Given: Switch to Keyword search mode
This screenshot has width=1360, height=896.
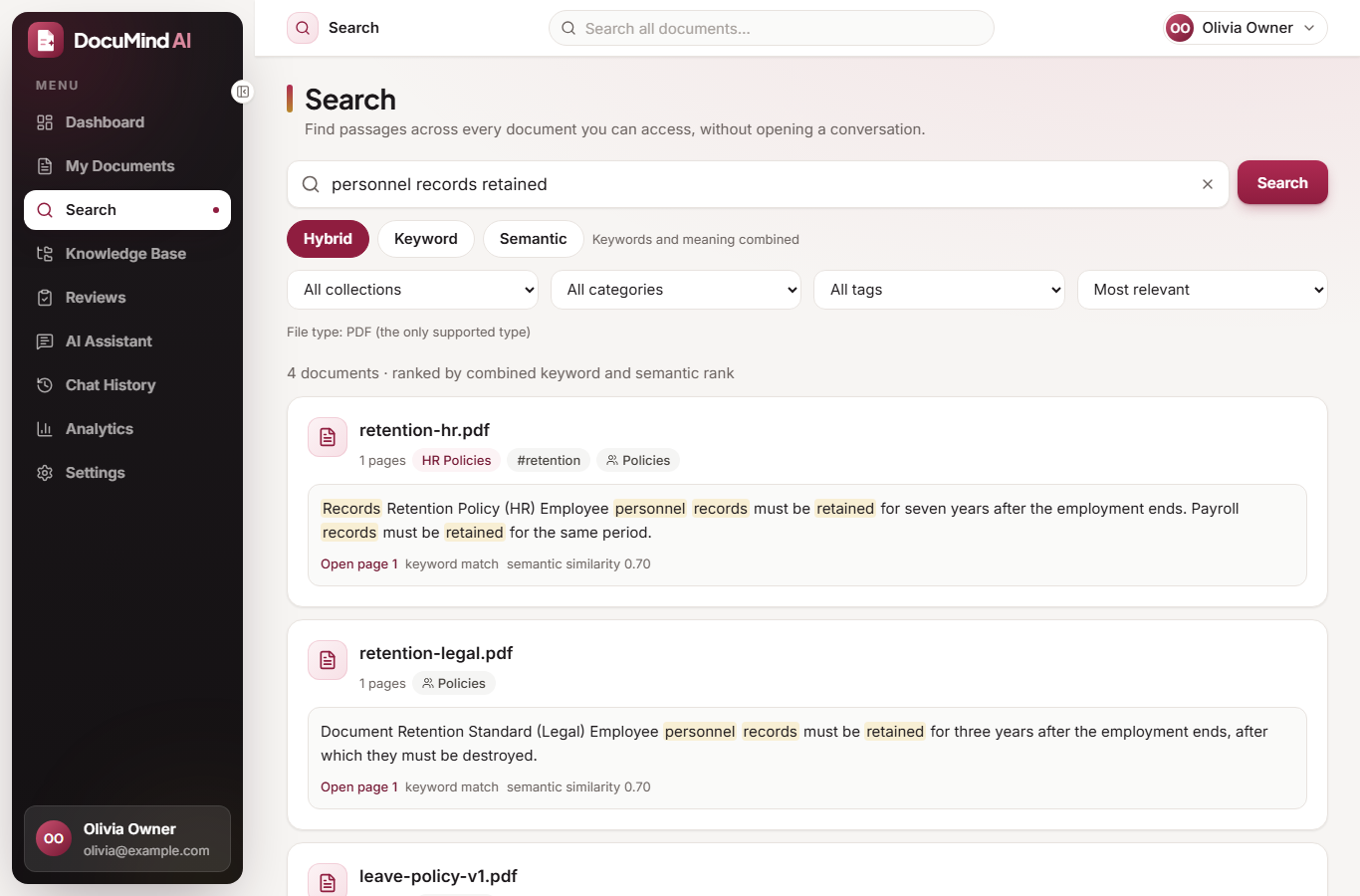Looking at the screenshot, I should coord(426,239).
